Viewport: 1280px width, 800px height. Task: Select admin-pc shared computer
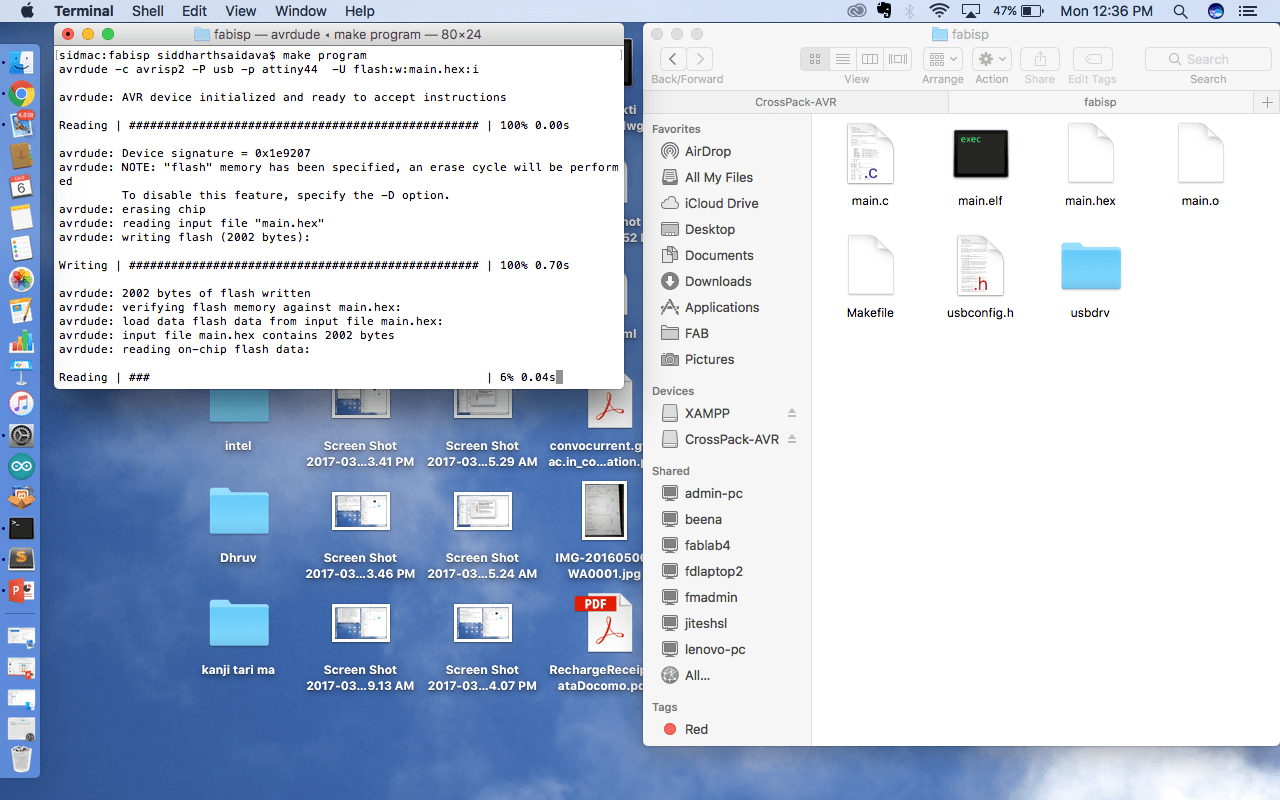pyautogui.click(x=713, y=493)
